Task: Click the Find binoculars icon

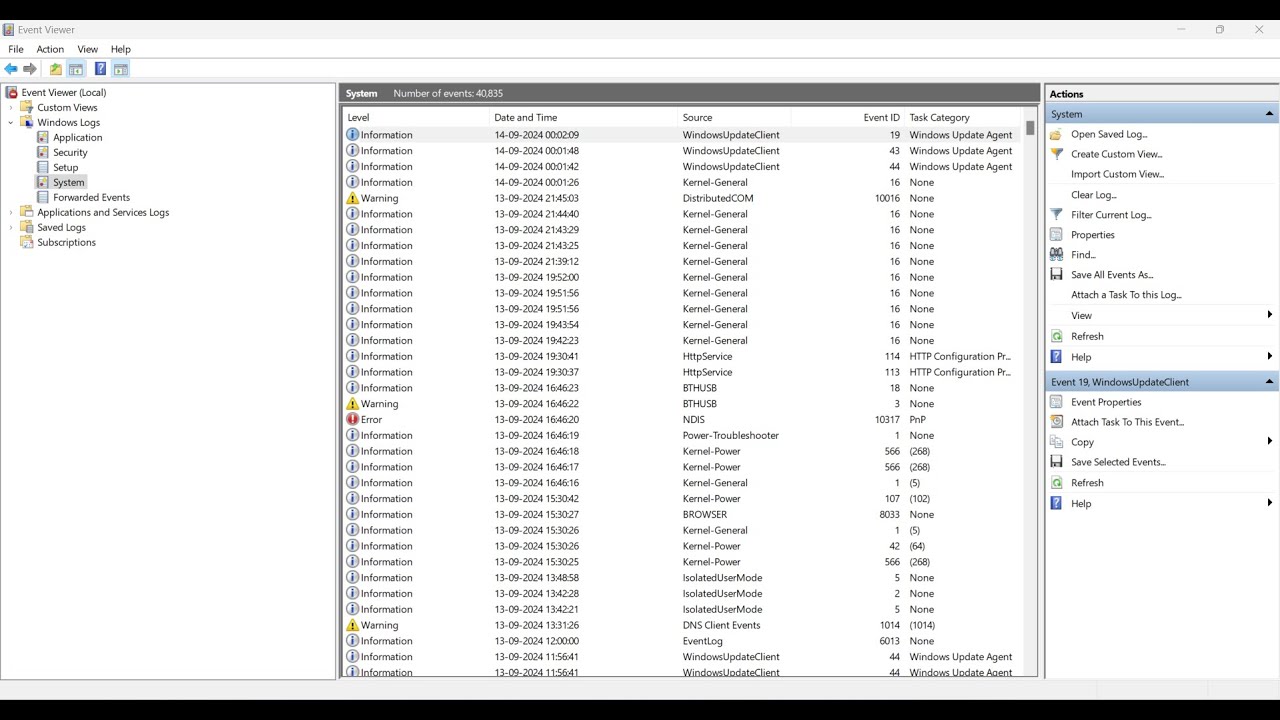Action: click(x=1056, y=254)
